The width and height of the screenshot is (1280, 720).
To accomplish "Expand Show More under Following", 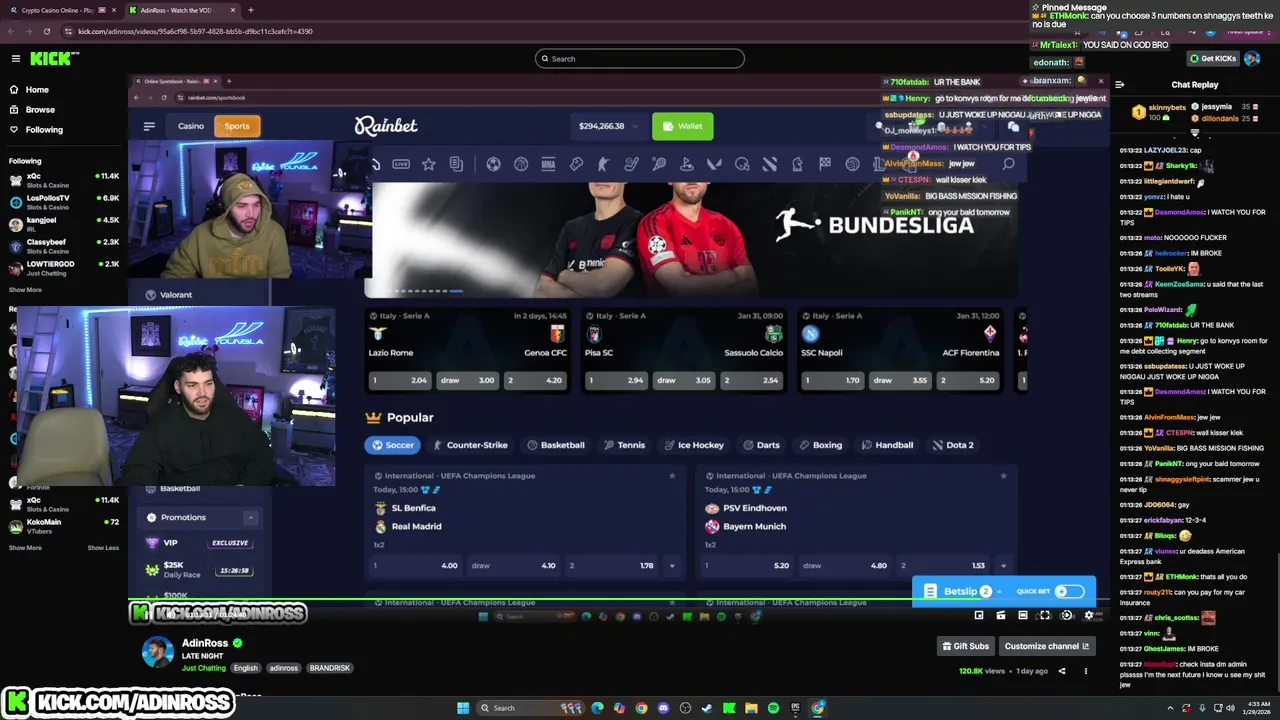I will 25,290.
